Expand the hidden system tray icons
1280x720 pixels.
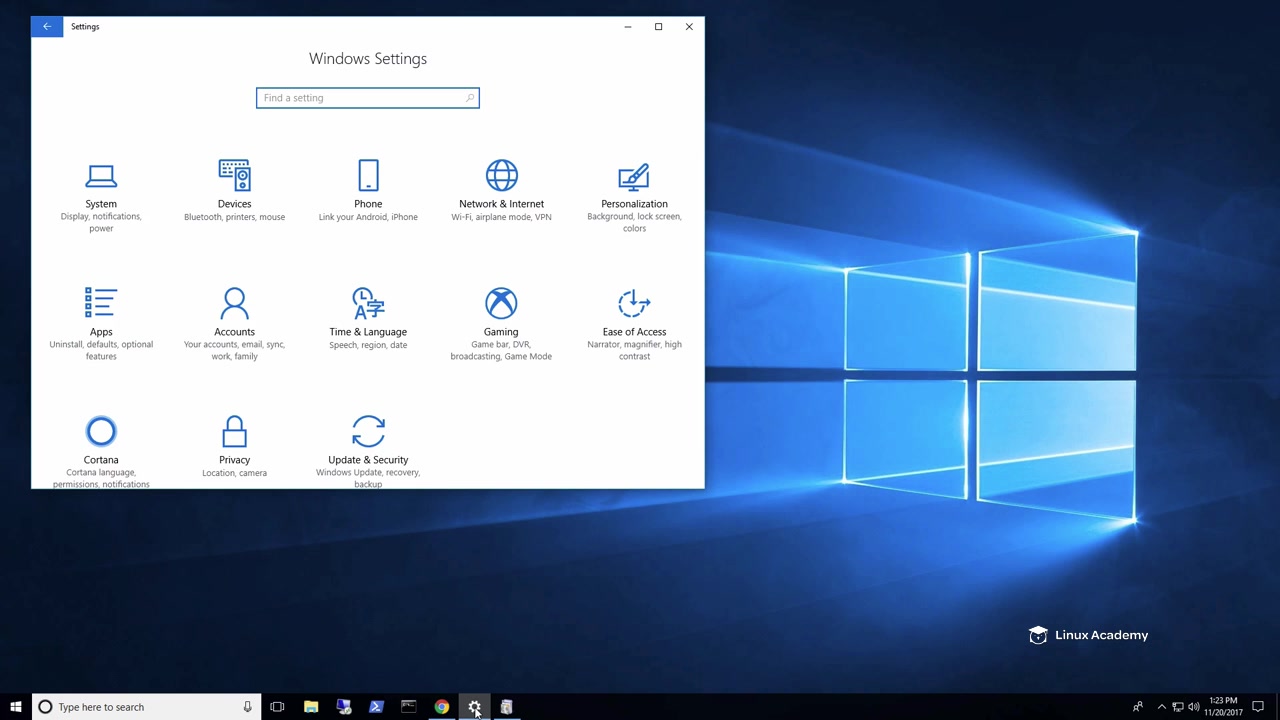click(1161, 707)
